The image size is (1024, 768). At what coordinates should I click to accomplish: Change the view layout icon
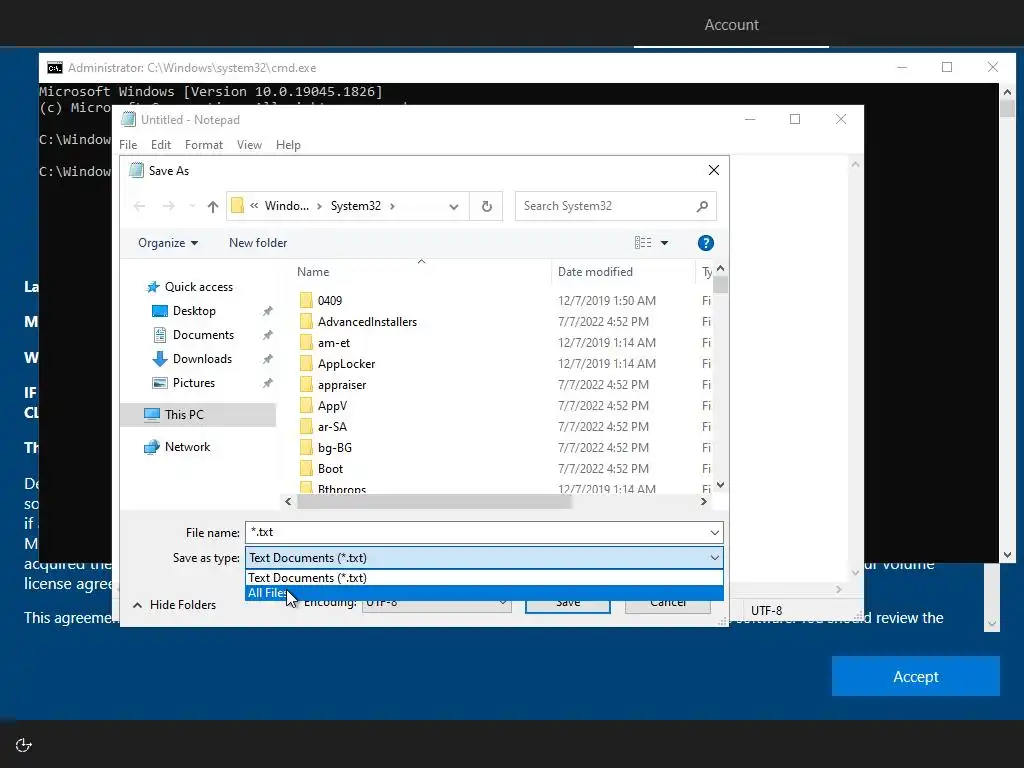point(643,243)
